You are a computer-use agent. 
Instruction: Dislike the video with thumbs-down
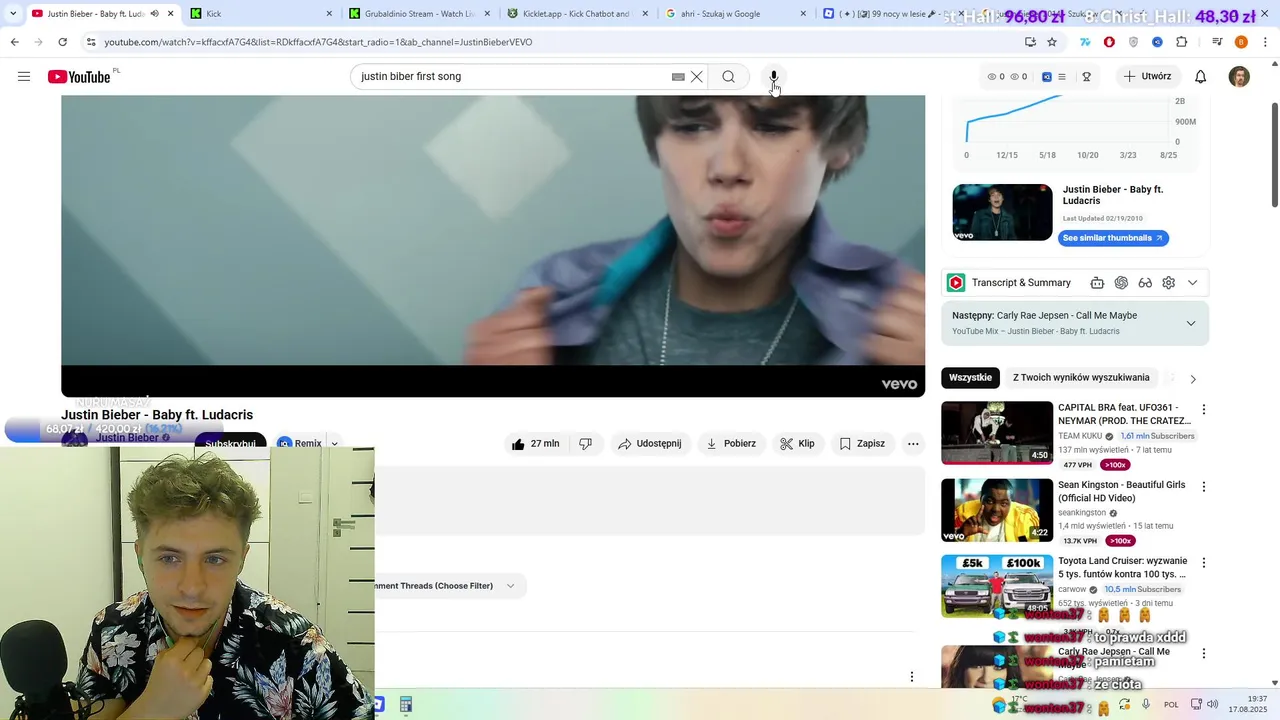point(586,444)
